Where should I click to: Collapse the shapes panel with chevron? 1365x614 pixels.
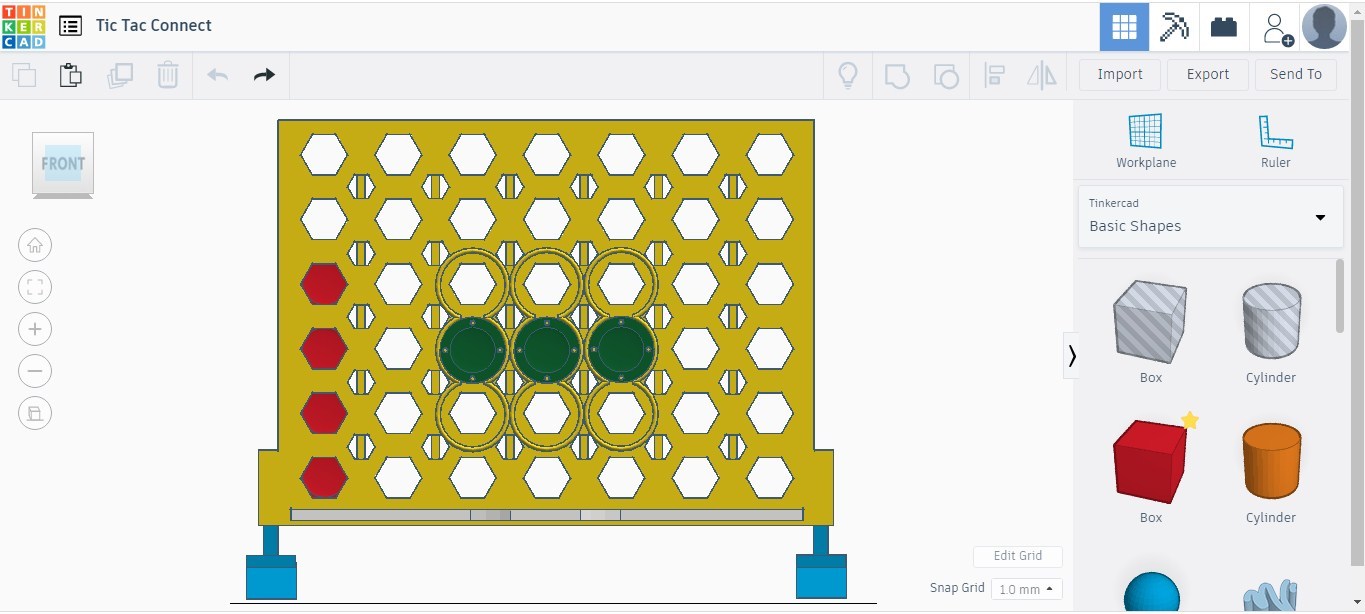click(1072, 355)
